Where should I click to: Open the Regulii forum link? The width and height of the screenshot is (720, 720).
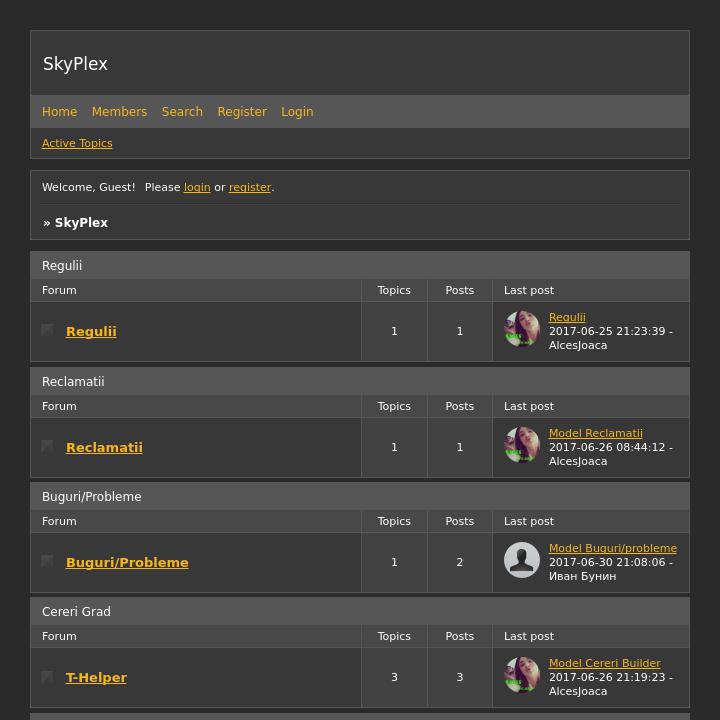[x=91, y=331]
